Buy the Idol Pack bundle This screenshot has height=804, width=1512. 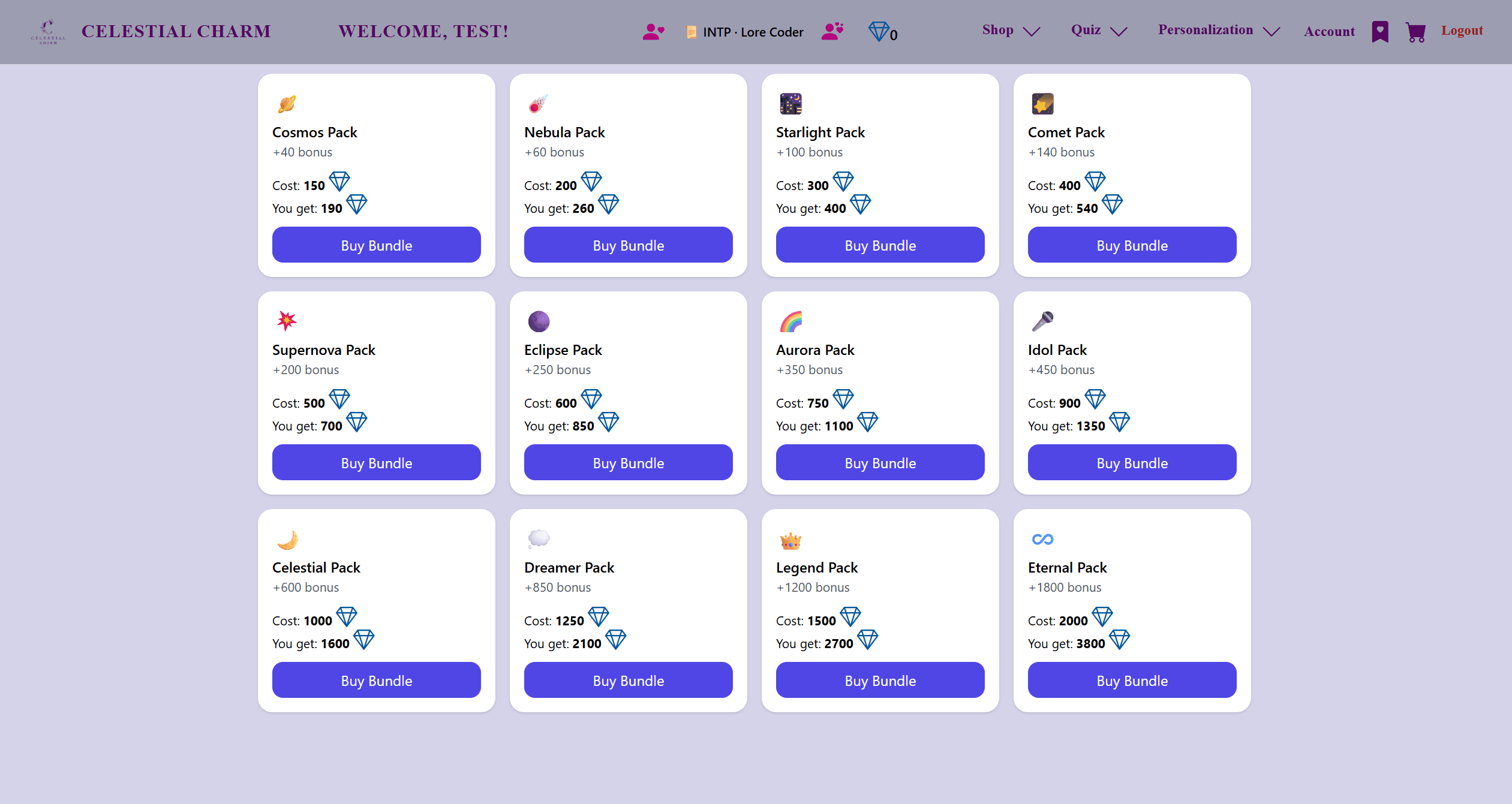pos(1132,462)
